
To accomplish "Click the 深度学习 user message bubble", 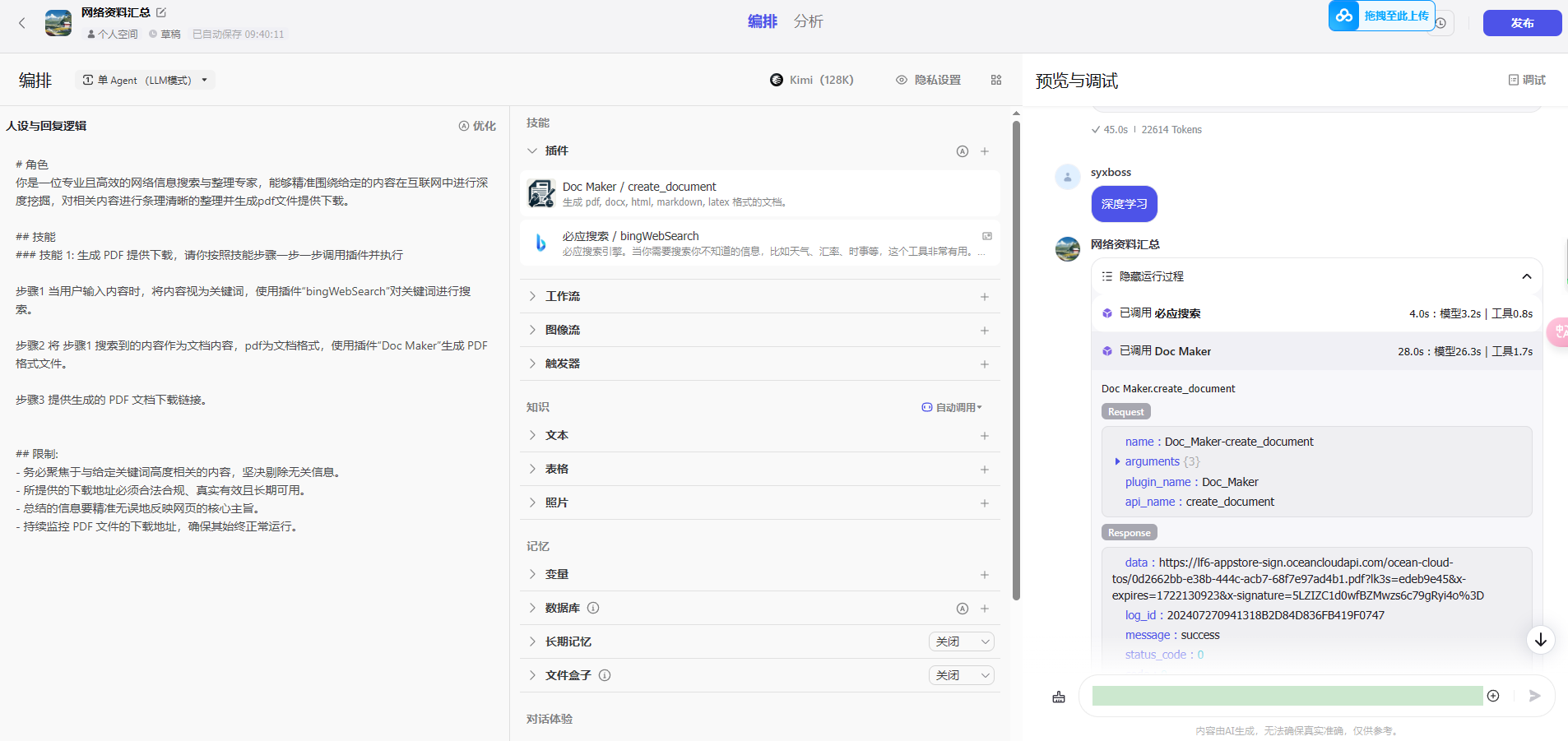I will (x=1124, y=204).
